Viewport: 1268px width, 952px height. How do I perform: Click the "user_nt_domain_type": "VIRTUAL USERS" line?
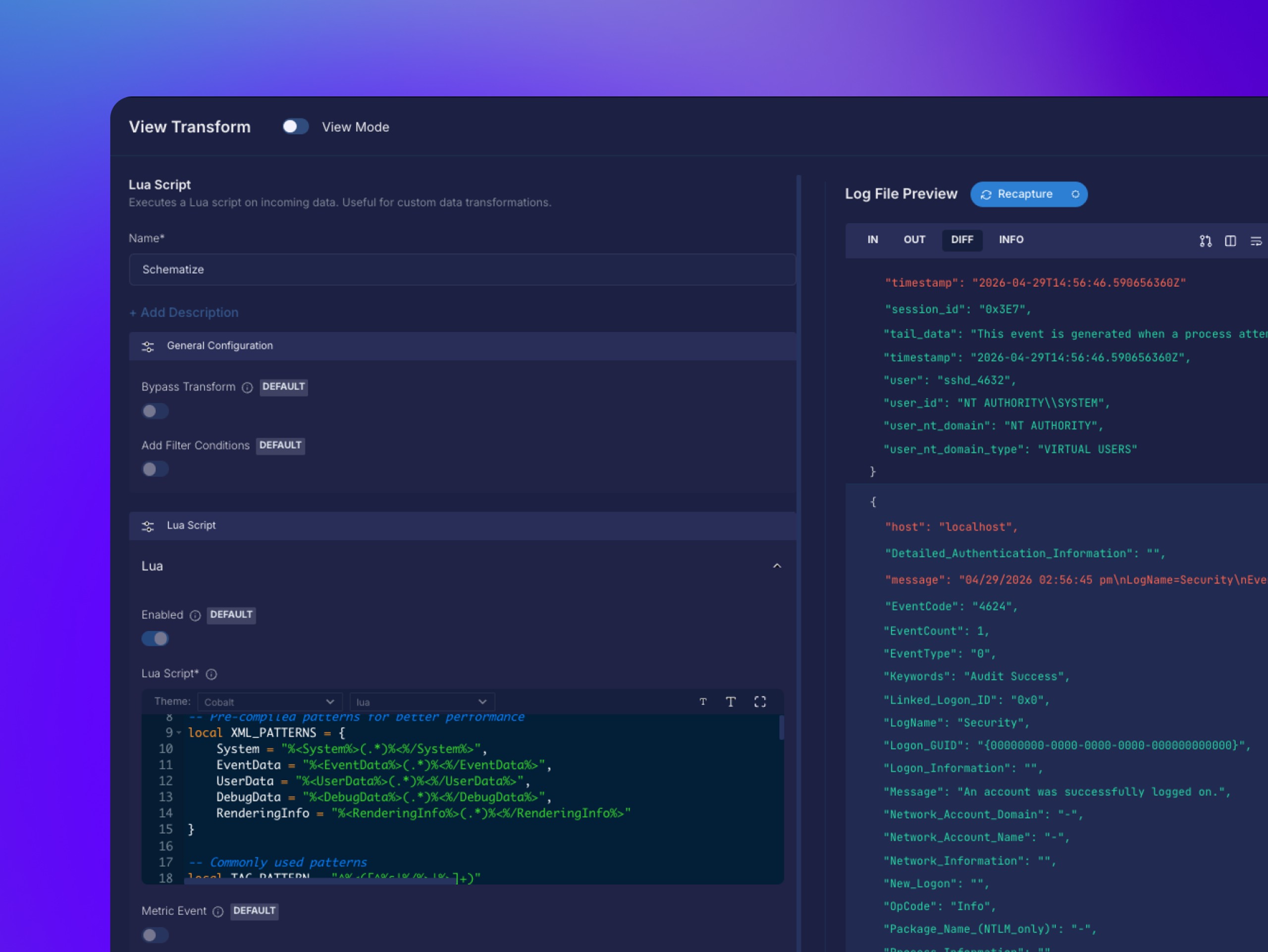[1010, 449]
